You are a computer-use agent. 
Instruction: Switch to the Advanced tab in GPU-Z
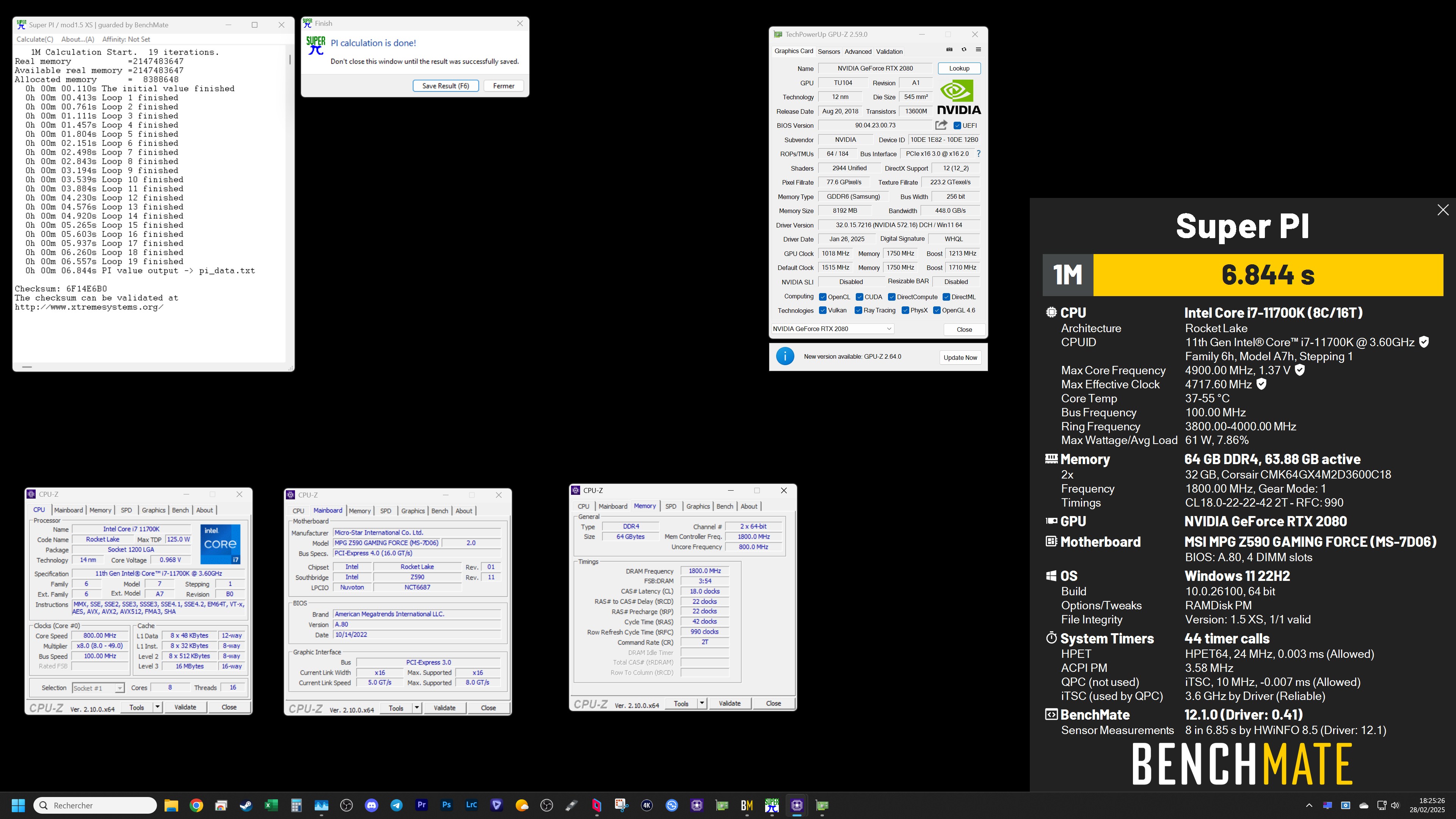pos(857,52)
